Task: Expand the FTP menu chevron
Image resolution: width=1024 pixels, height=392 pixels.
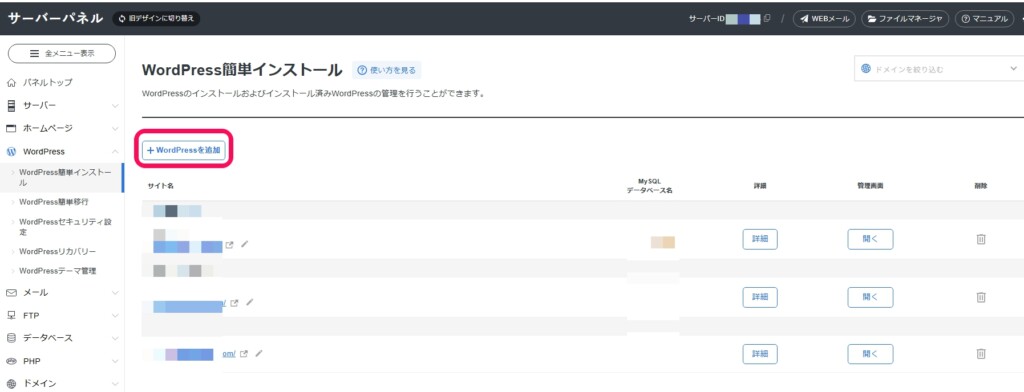Action: pos(115,316)
